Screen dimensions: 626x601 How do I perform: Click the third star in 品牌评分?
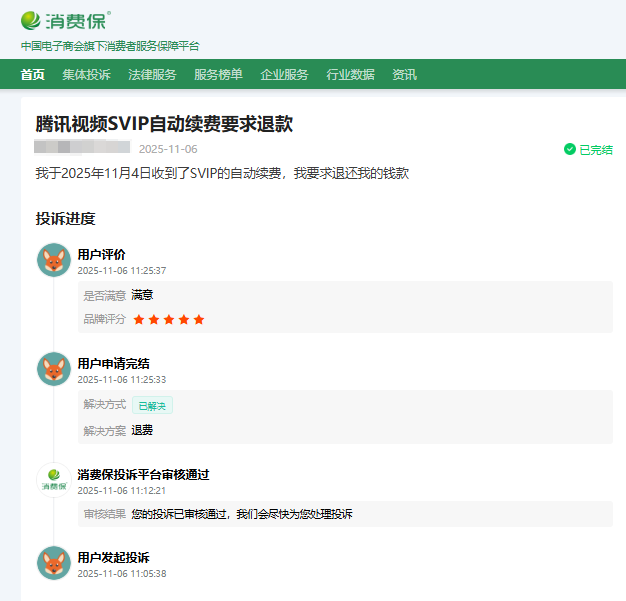click(169, 320)
